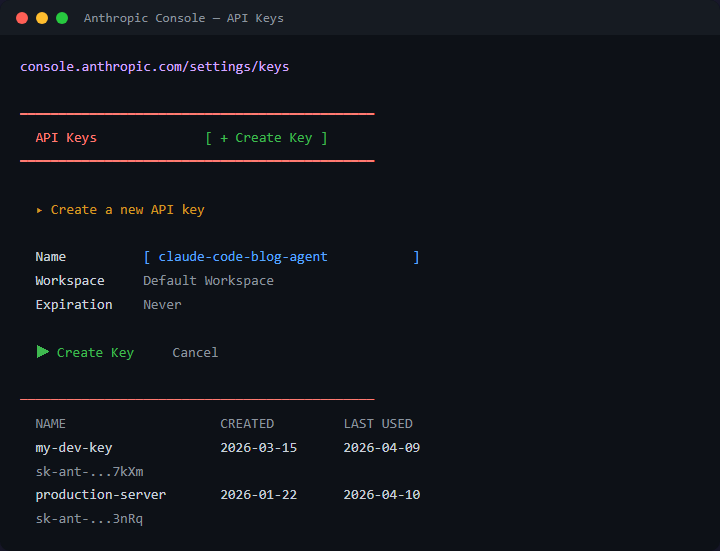
Task: Click the Name field label
Action: click(x=51, y=257)
